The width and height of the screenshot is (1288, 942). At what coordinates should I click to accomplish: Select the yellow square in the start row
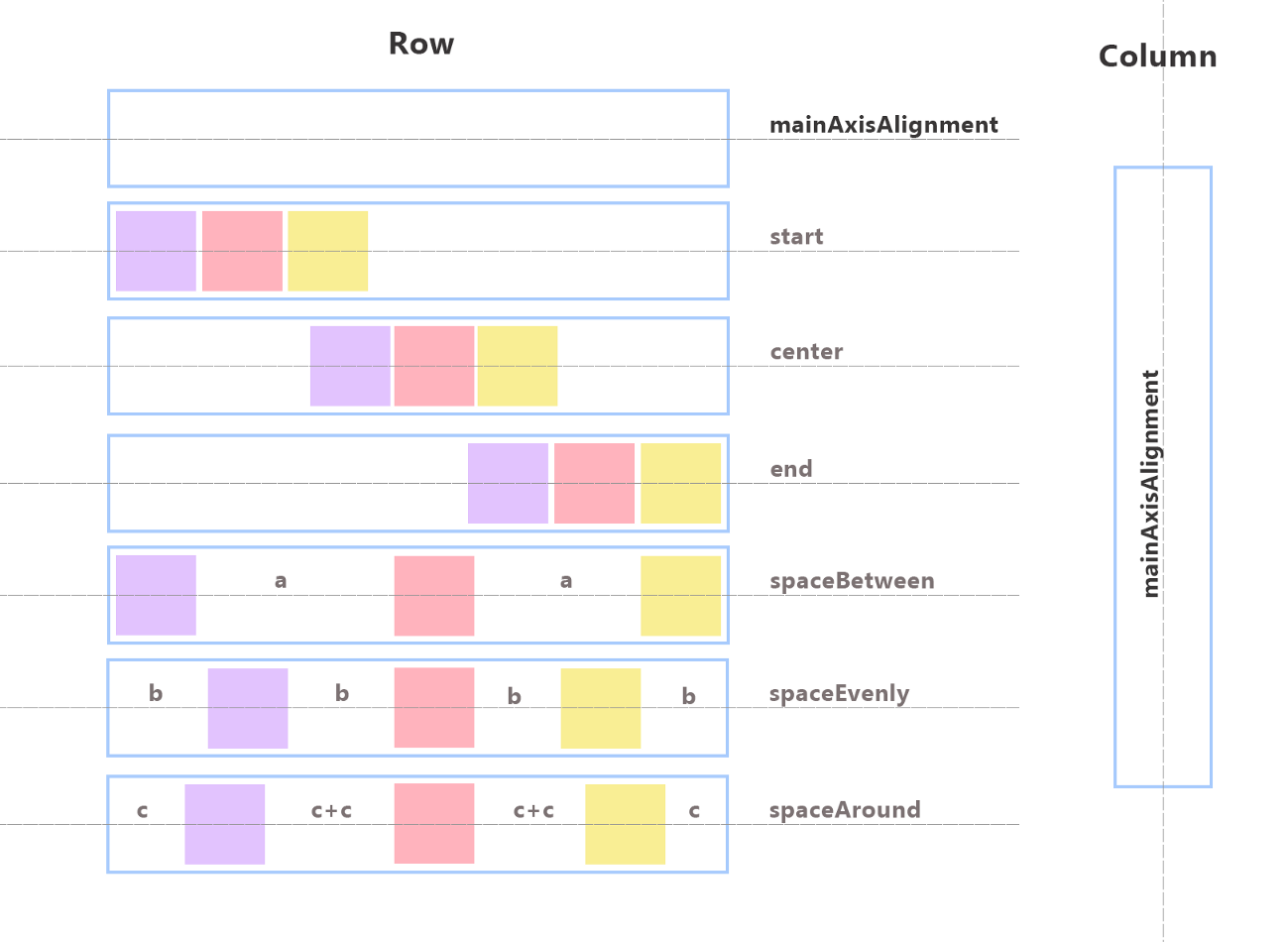(328, 251)
